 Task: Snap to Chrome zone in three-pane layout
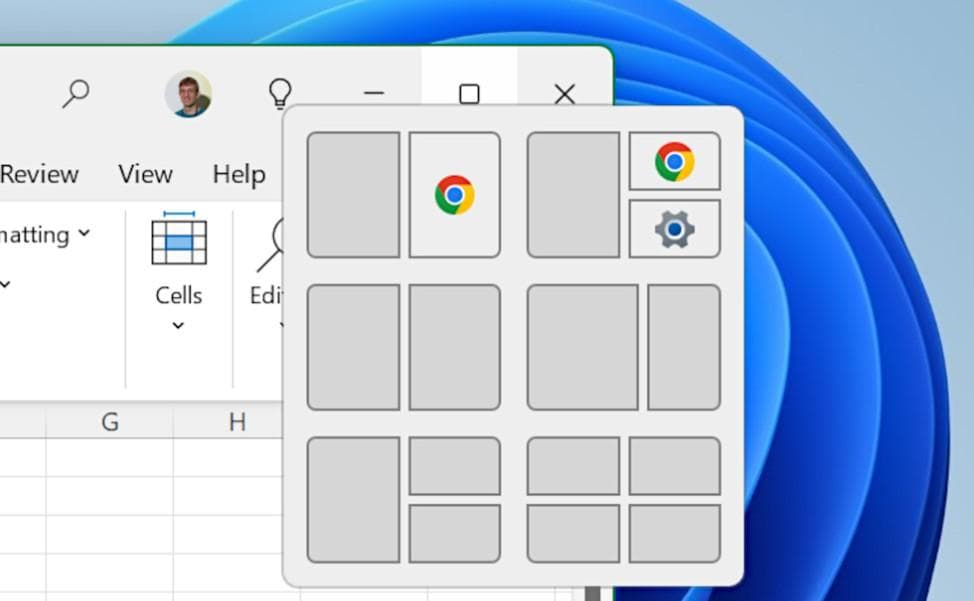(675, 161)
